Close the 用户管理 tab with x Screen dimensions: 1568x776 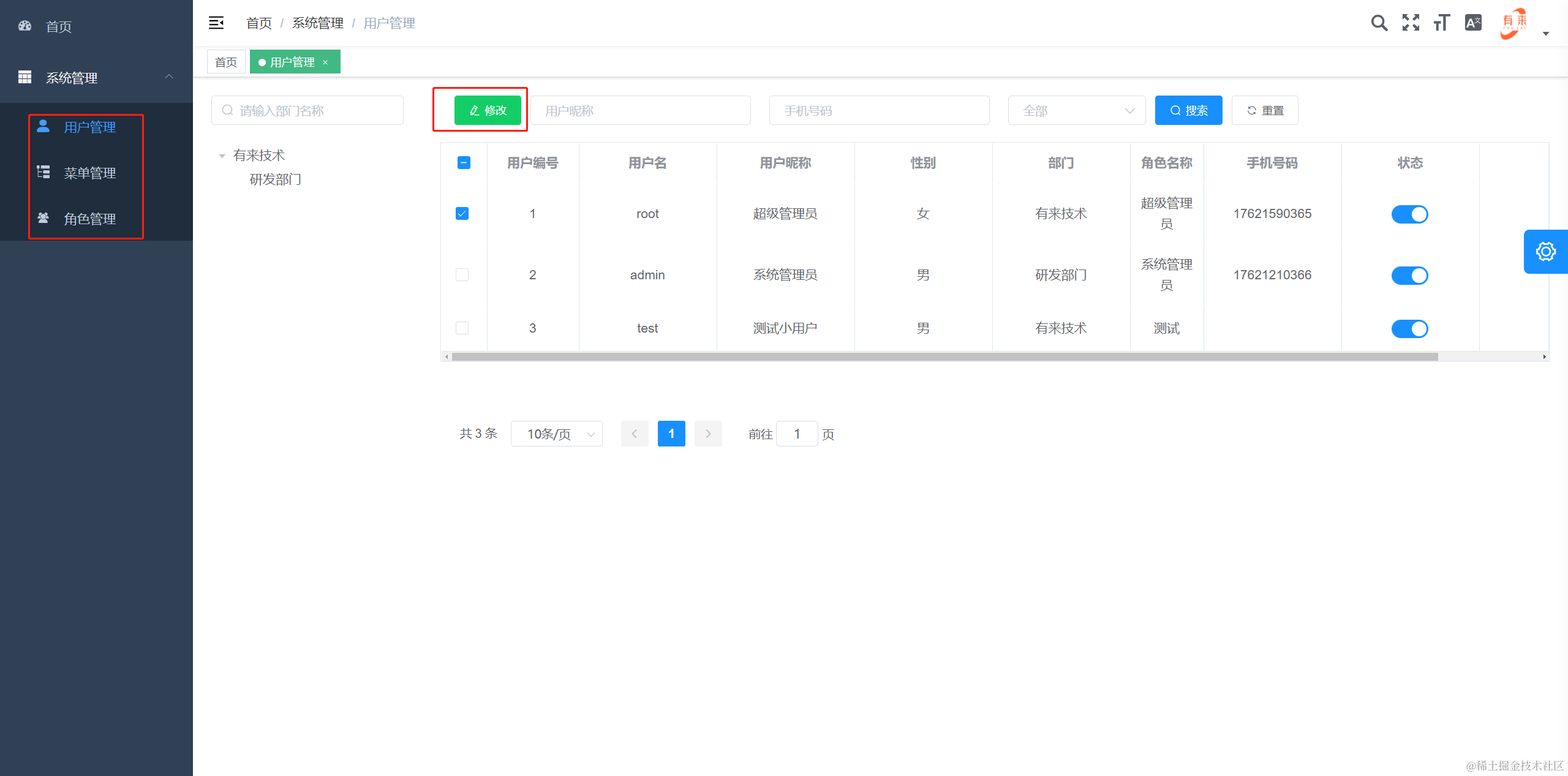point(326,62)
